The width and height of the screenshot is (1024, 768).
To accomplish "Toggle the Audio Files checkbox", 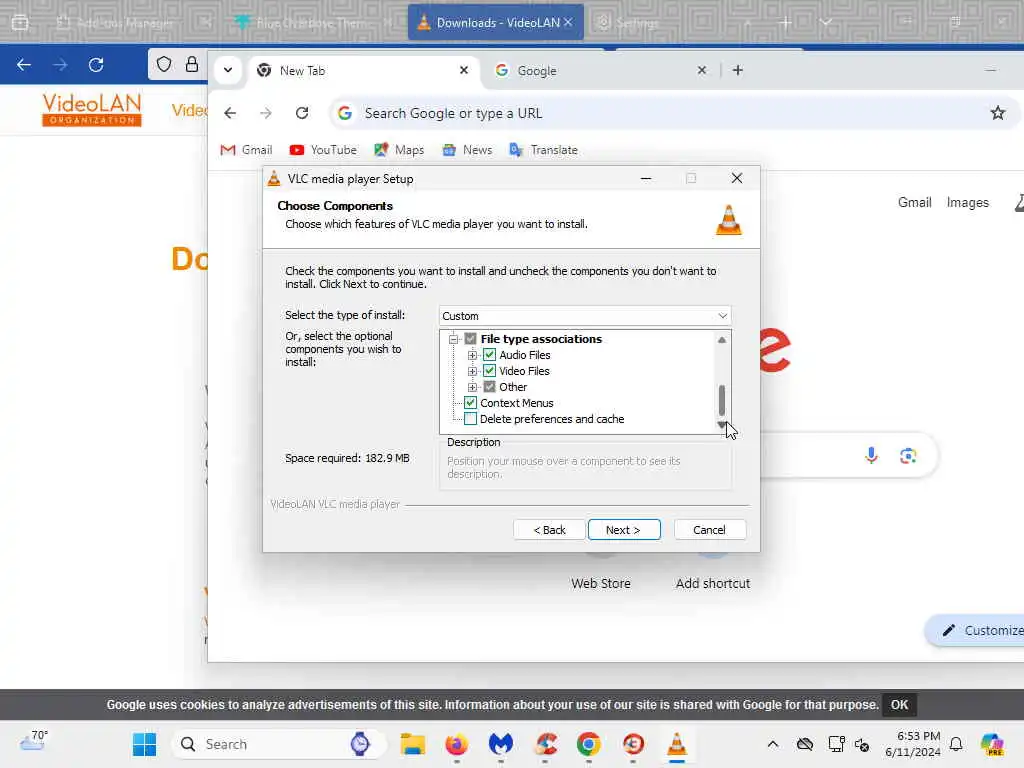I will click(x=489, y=355).
